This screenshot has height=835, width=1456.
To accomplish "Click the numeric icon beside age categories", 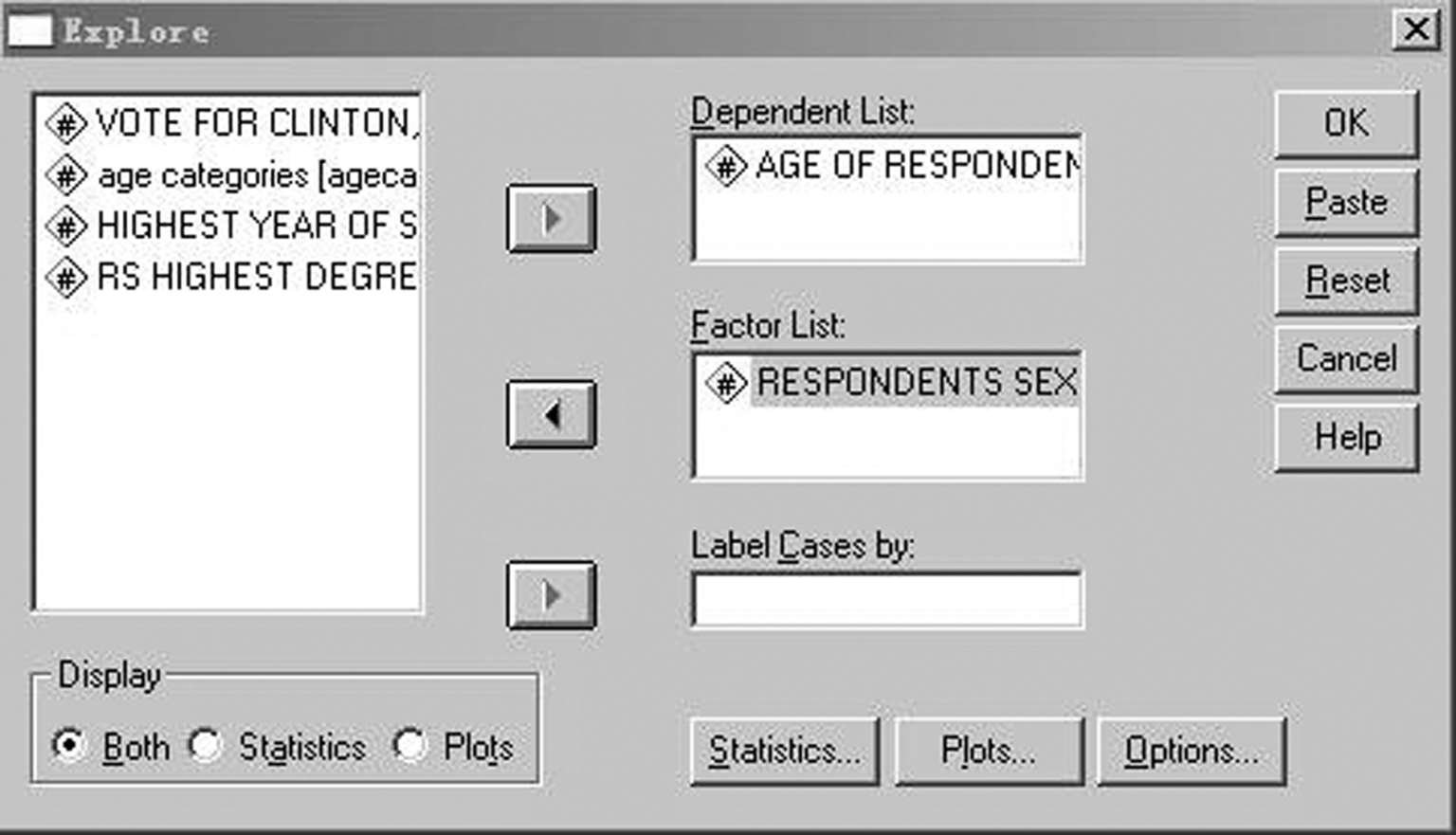I will (66, 175).
